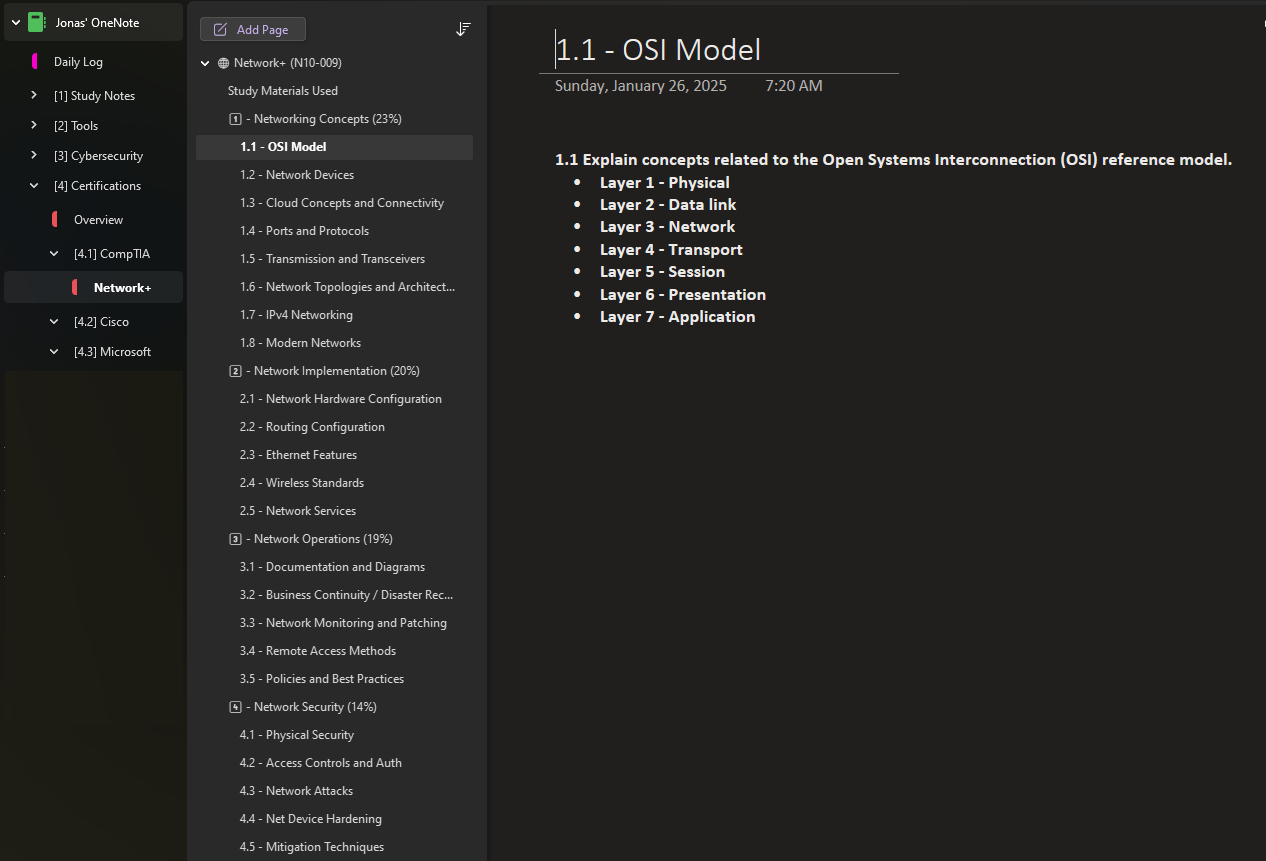The width and height of the screenshot is (1266, 861).
Task: Click the pink section marker for Daily Log
Action: point(35,62)
